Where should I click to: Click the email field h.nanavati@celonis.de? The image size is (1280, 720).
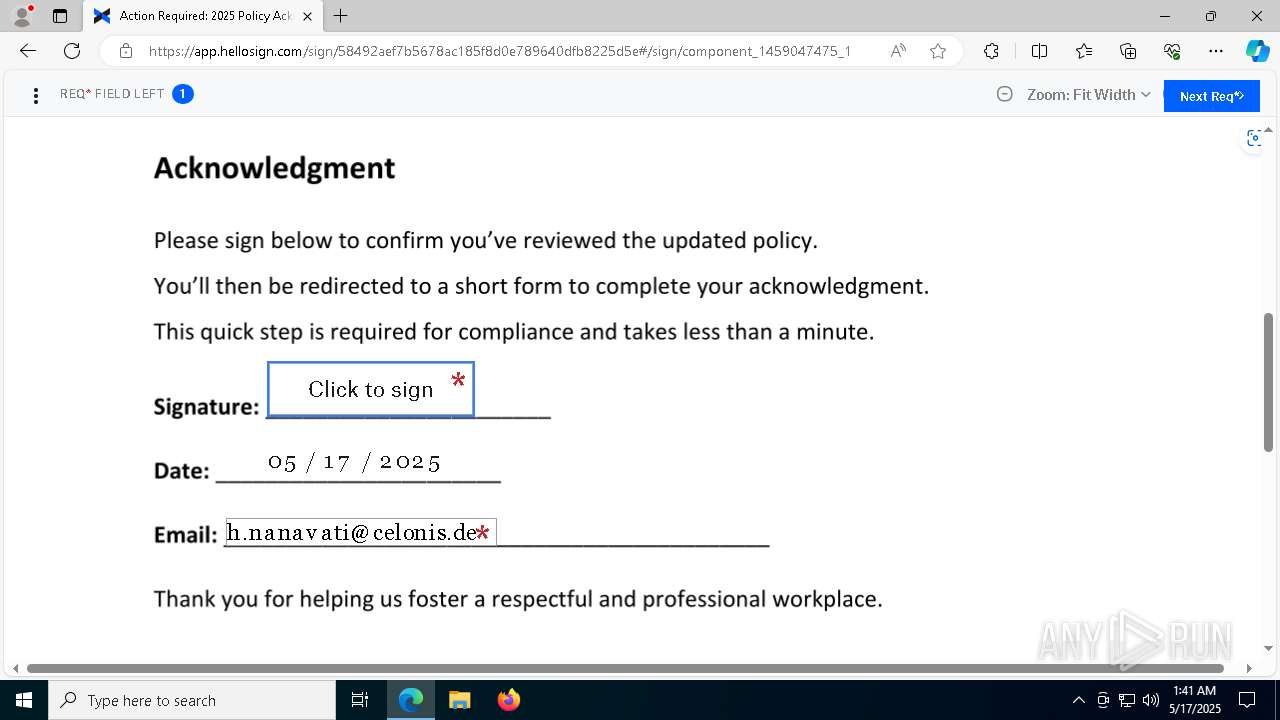[x=360, y=532]
